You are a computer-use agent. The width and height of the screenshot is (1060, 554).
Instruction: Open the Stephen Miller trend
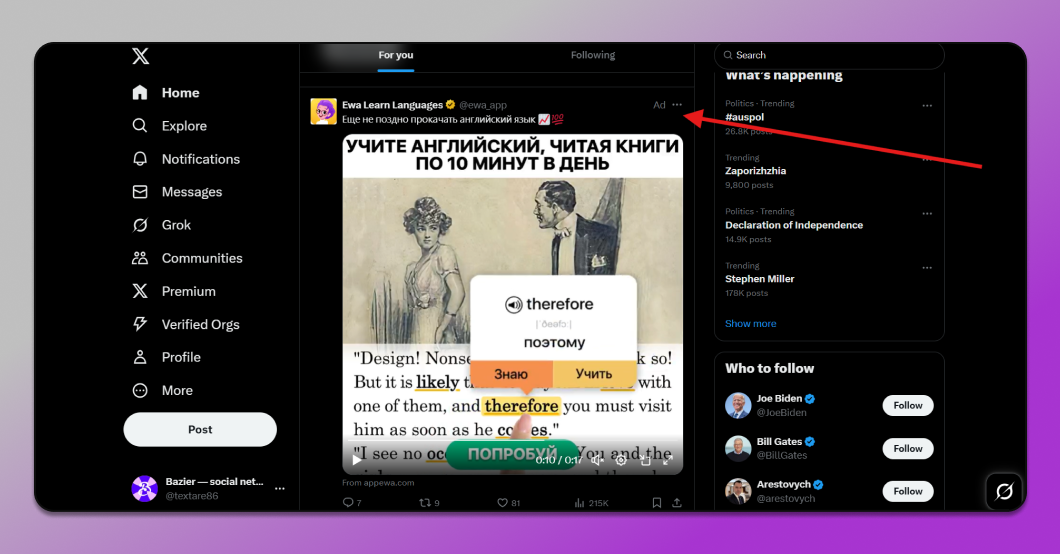[x=760, y=279]
